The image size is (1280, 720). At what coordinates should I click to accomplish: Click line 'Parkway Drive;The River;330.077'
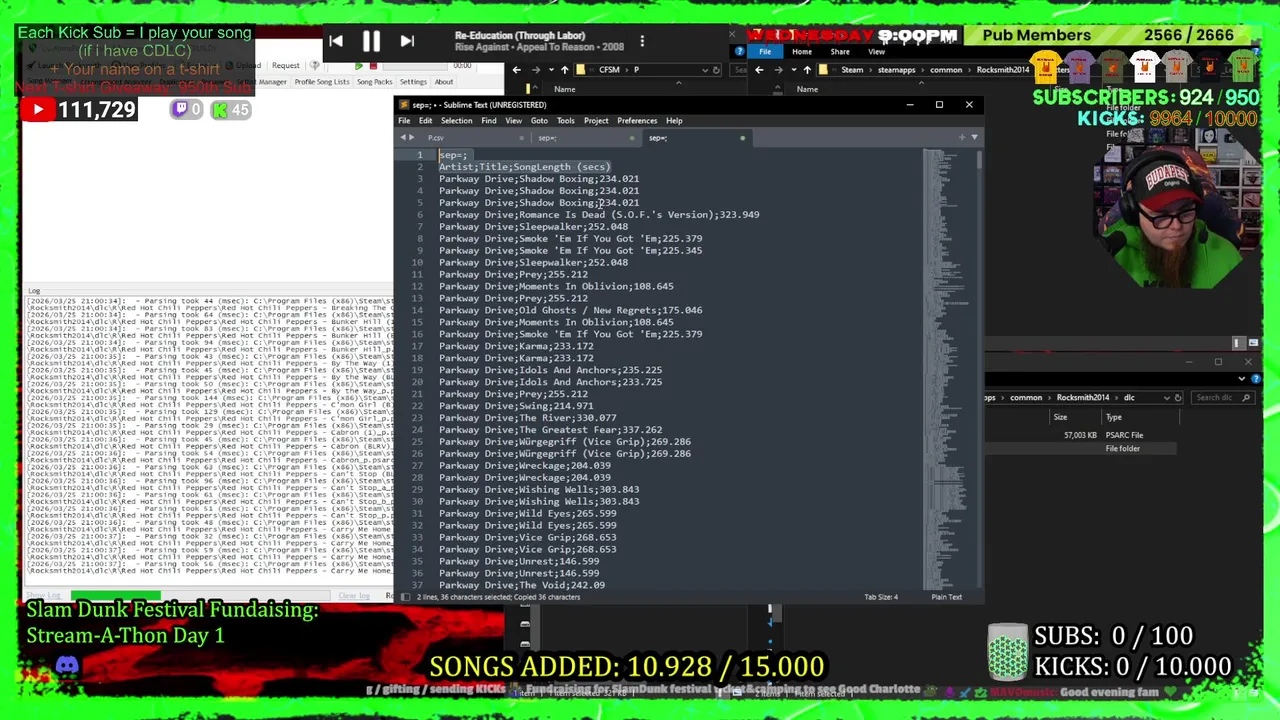pyautogui.click(x=527, y=418)
